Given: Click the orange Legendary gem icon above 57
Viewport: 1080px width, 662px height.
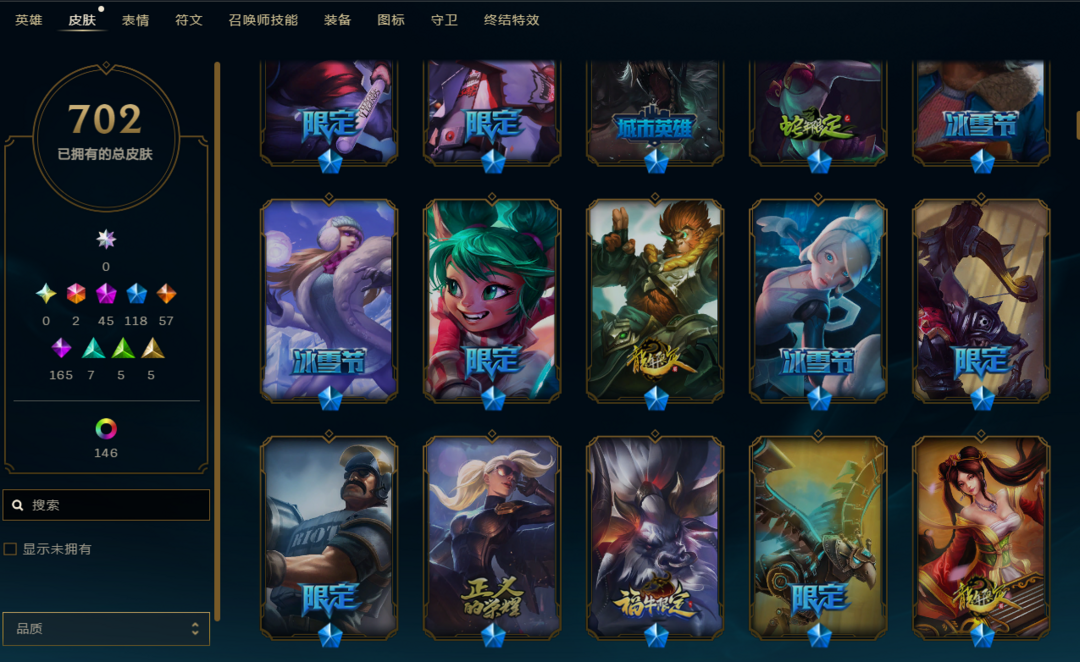Looking at the screenshot, I should click(166, 294).
